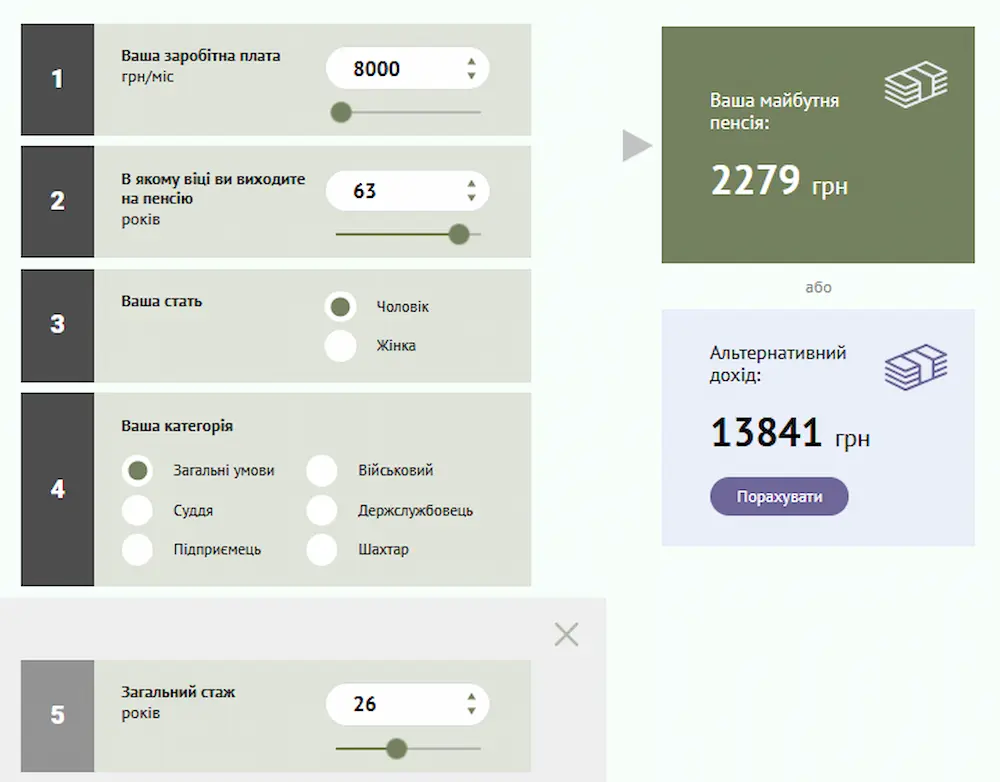Select the Чоловік gender radio button
Screen dimensions: 1000x782
[x=341, y=307]
